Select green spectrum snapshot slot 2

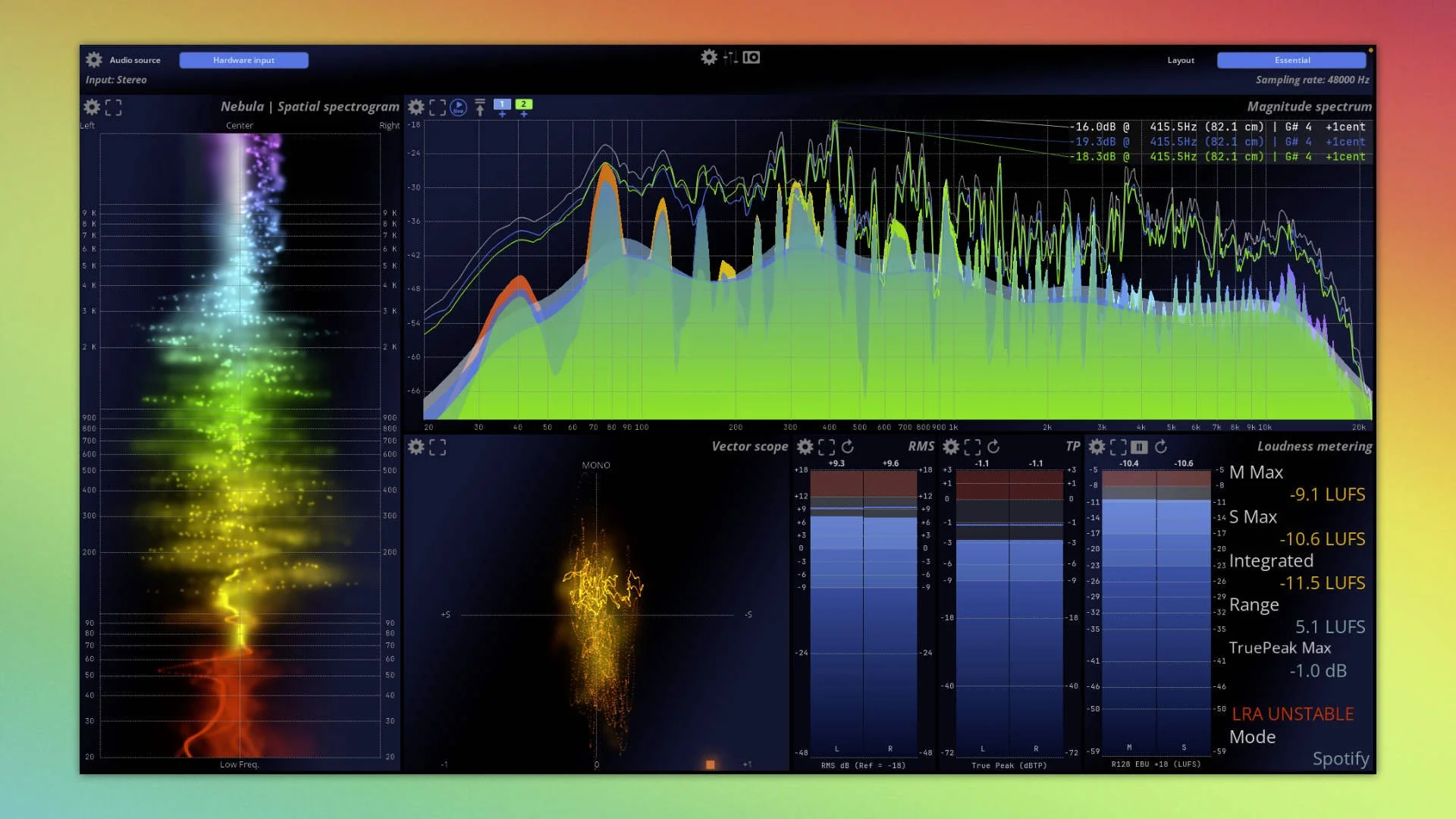pos(523,105)
